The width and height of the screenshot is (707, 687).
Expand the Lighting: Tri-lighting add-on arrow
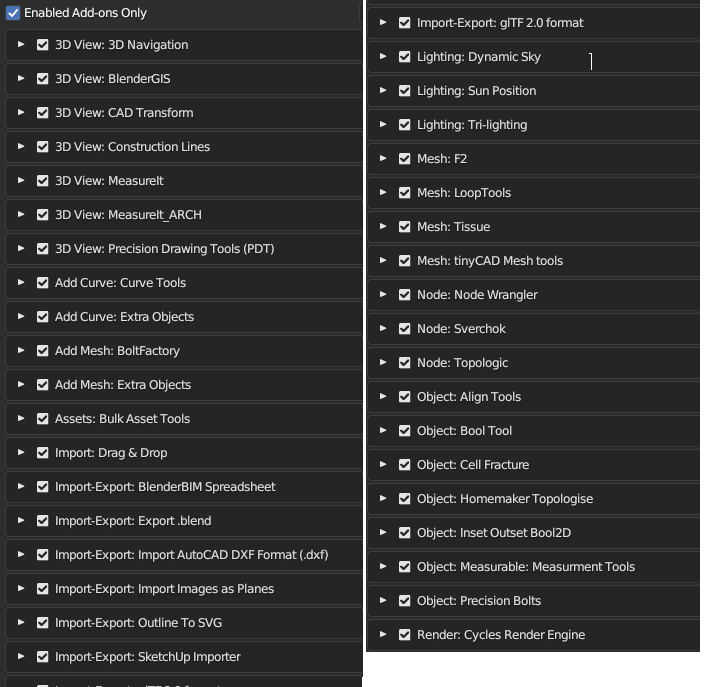tap(383, 124)
